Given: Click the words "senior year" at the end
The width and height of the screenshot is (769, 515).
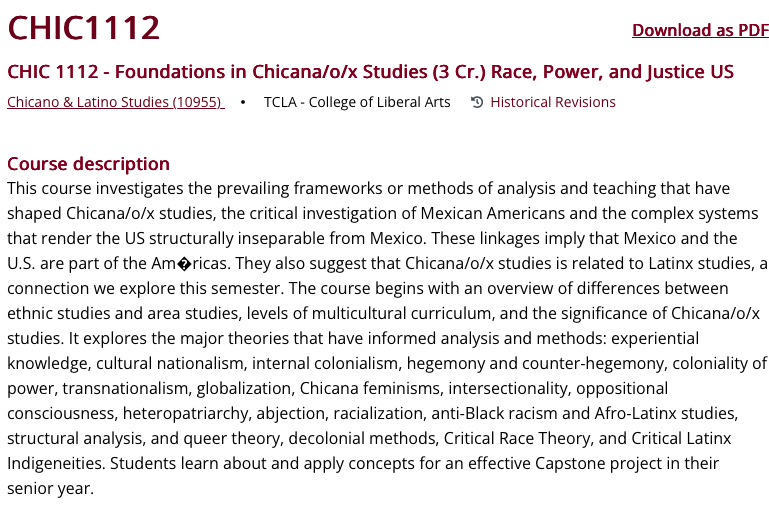Looking at the screenshot, I should point(50,489).
